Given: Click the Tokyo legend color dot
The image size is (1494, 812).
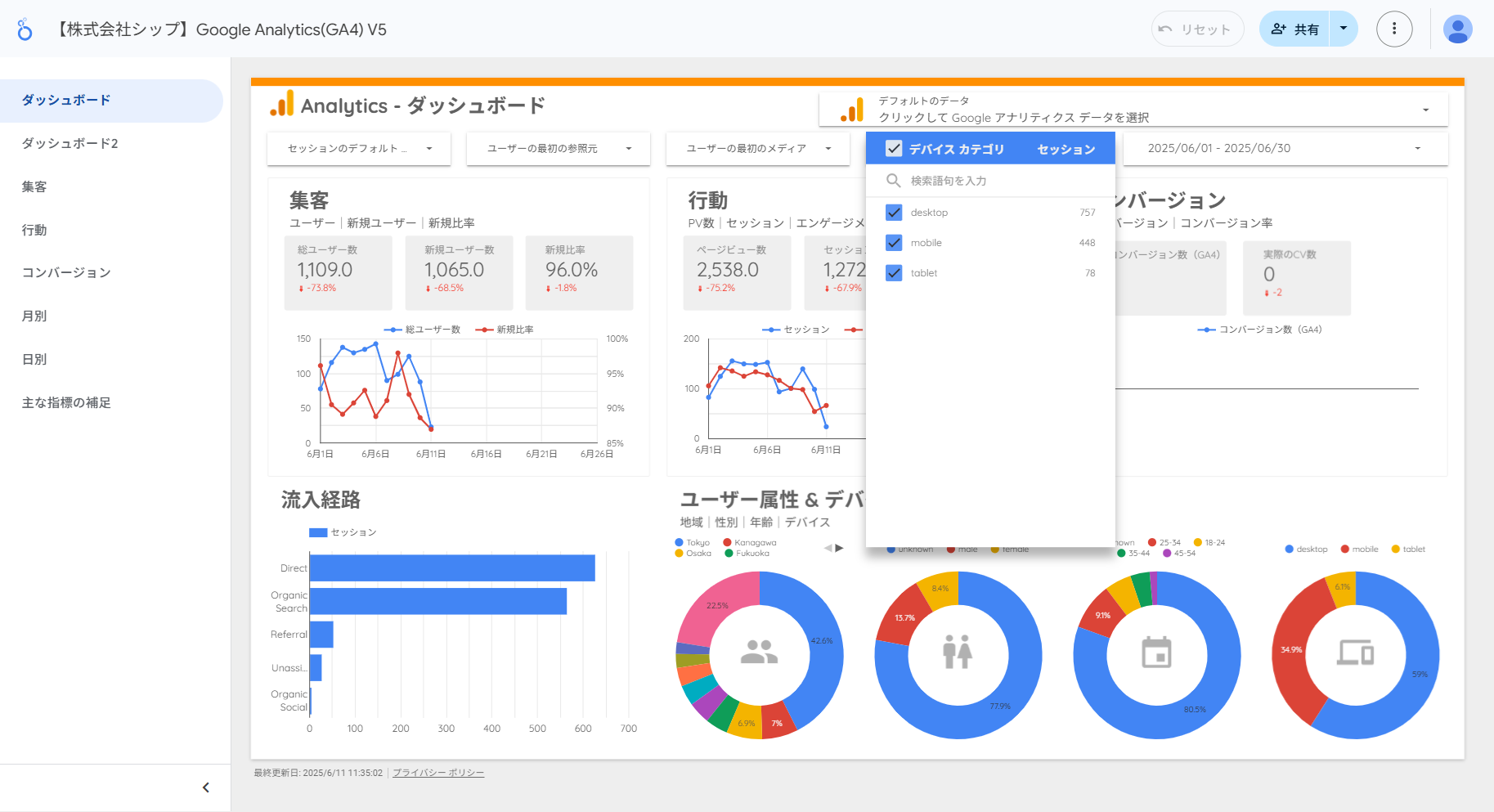Looking at the screenshot, I should tap(679, 542).
